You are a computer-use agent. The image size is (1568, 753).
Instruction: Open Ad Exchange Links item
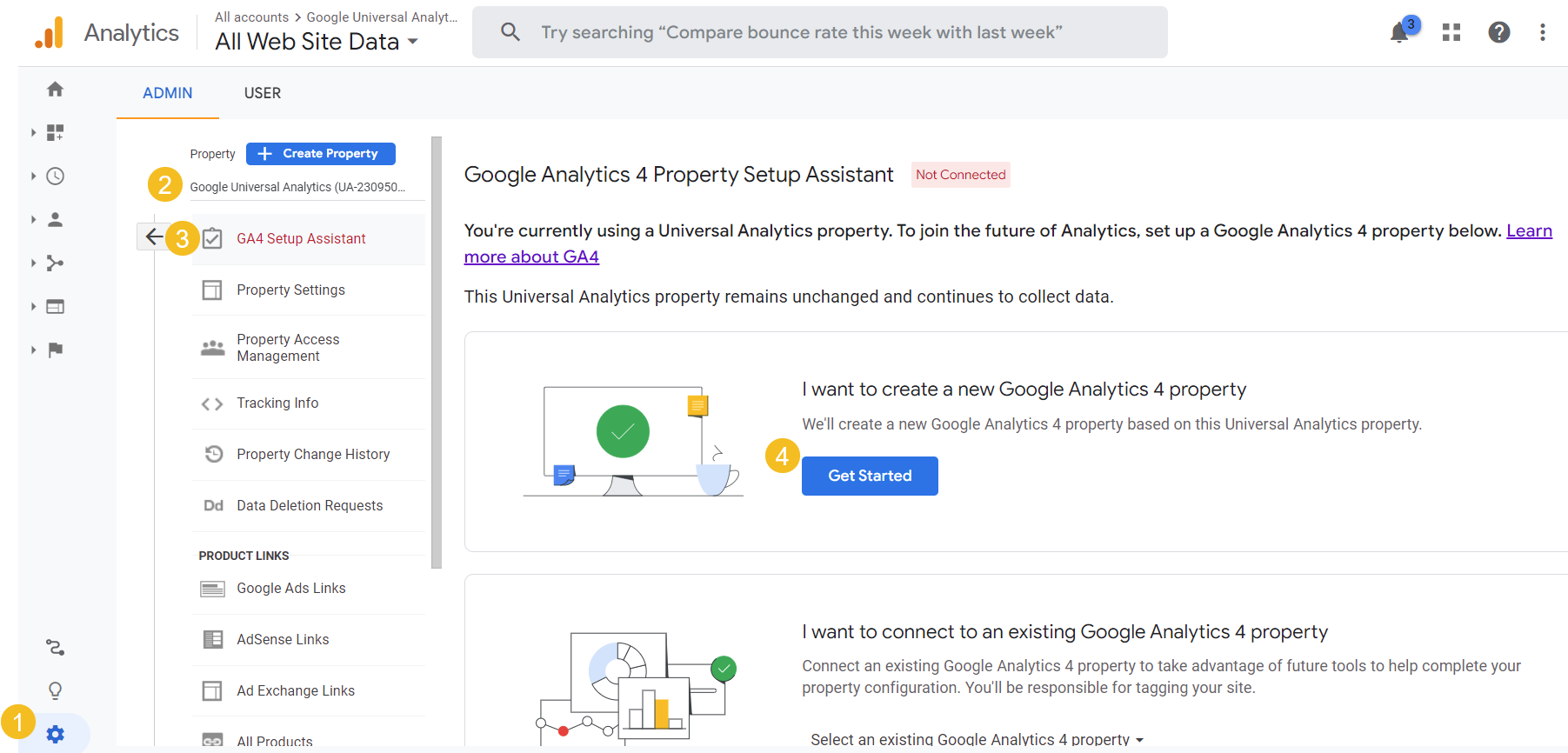pos(308,690)
